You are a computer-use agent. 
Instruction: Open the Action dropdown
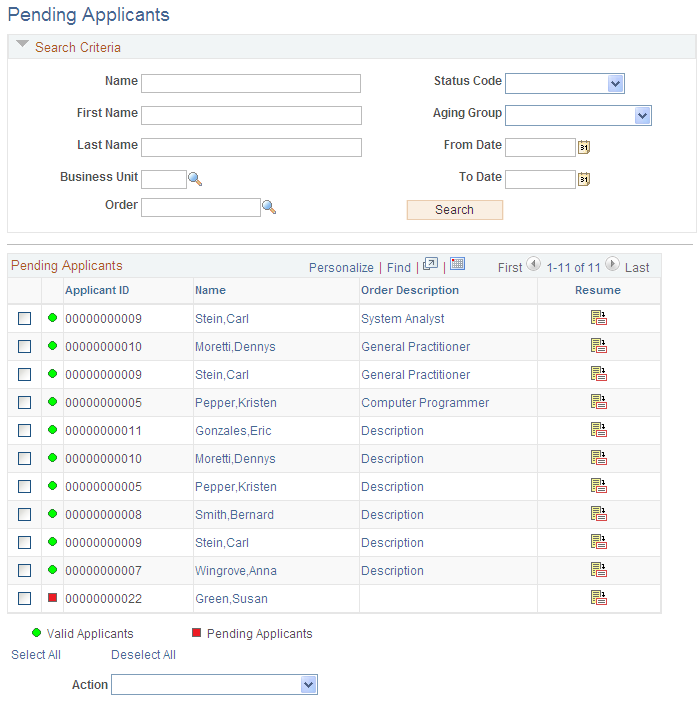click(x=214, y=684)
